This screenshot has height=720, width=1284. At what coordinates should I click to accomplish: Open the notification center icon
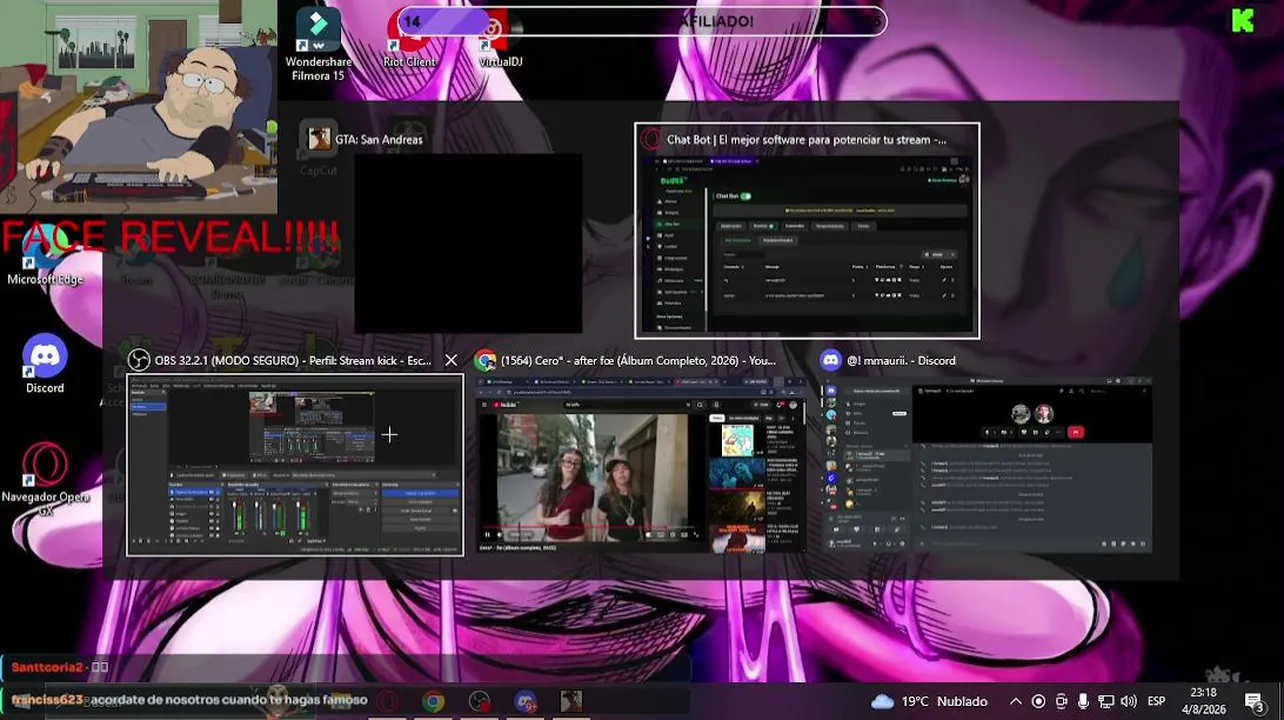1255,701
